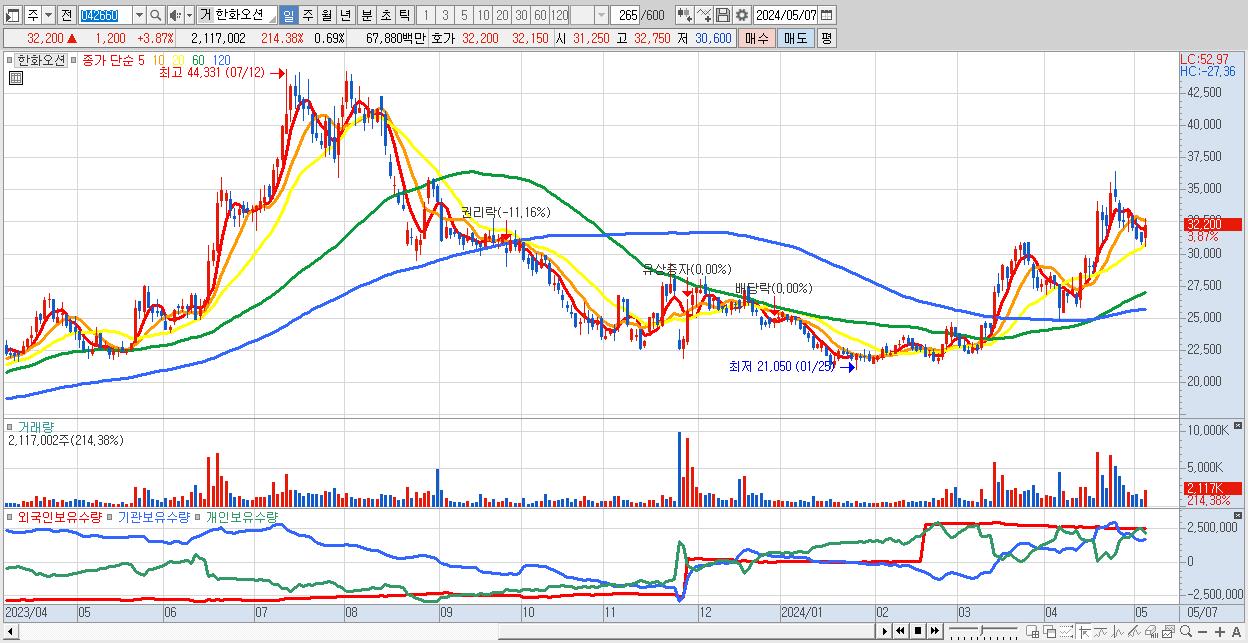Click the overlapping windows icon
1248x643 pixels.
click(x=1049, y=632)
